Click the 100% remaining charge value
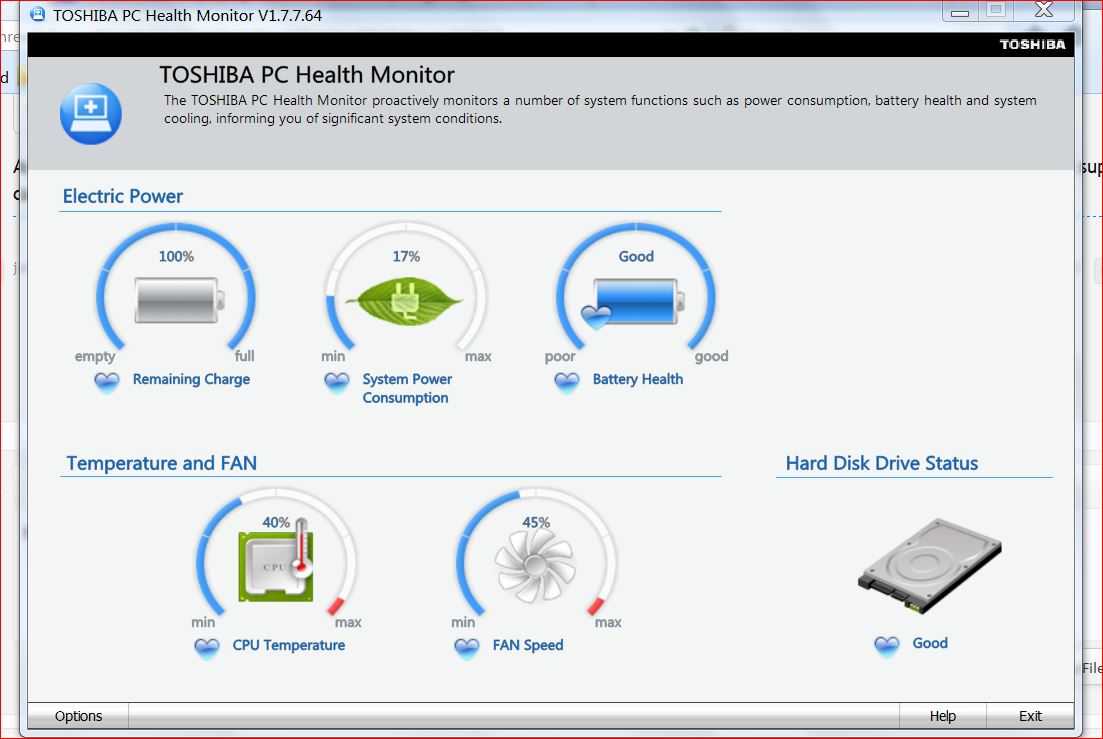The height and width of the screenshot is (739, 1103). coord(176,256)
